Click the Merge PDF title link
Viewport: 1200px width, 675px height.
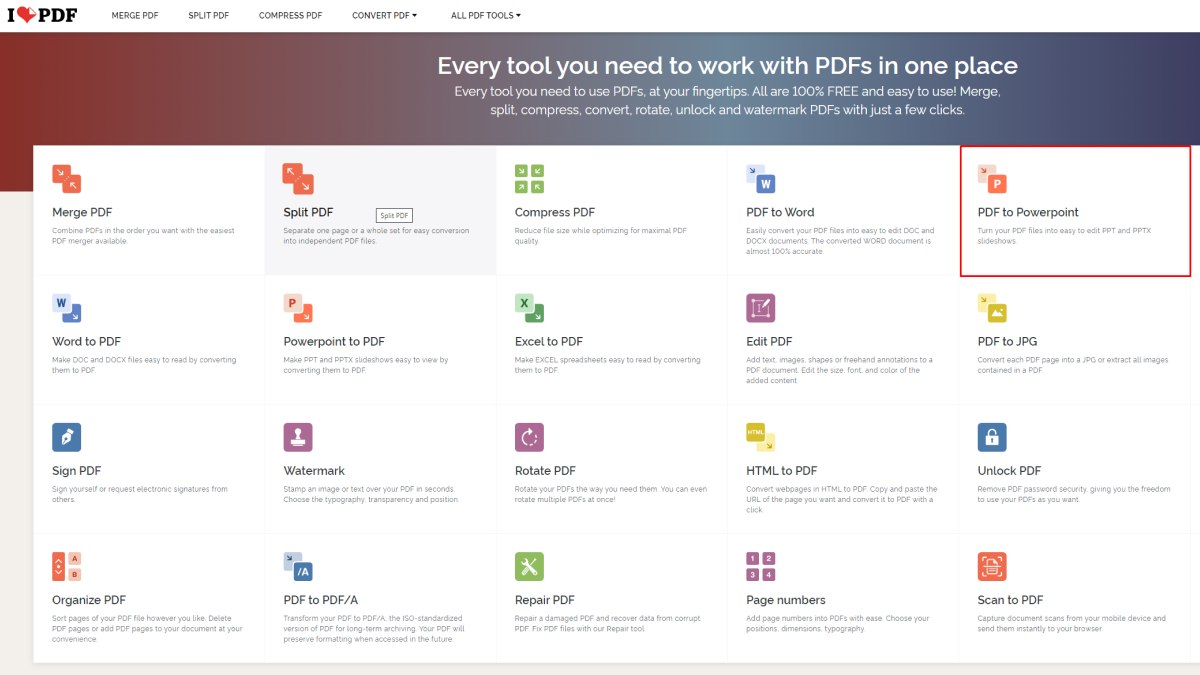(x=82, y=212)
